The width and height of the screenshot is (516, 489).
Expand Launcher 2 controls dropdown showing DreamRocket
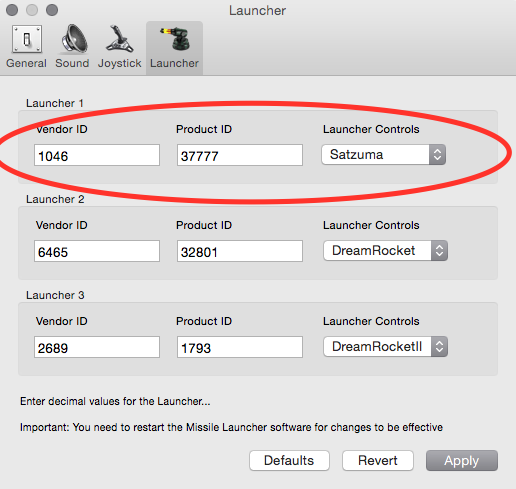385,251
